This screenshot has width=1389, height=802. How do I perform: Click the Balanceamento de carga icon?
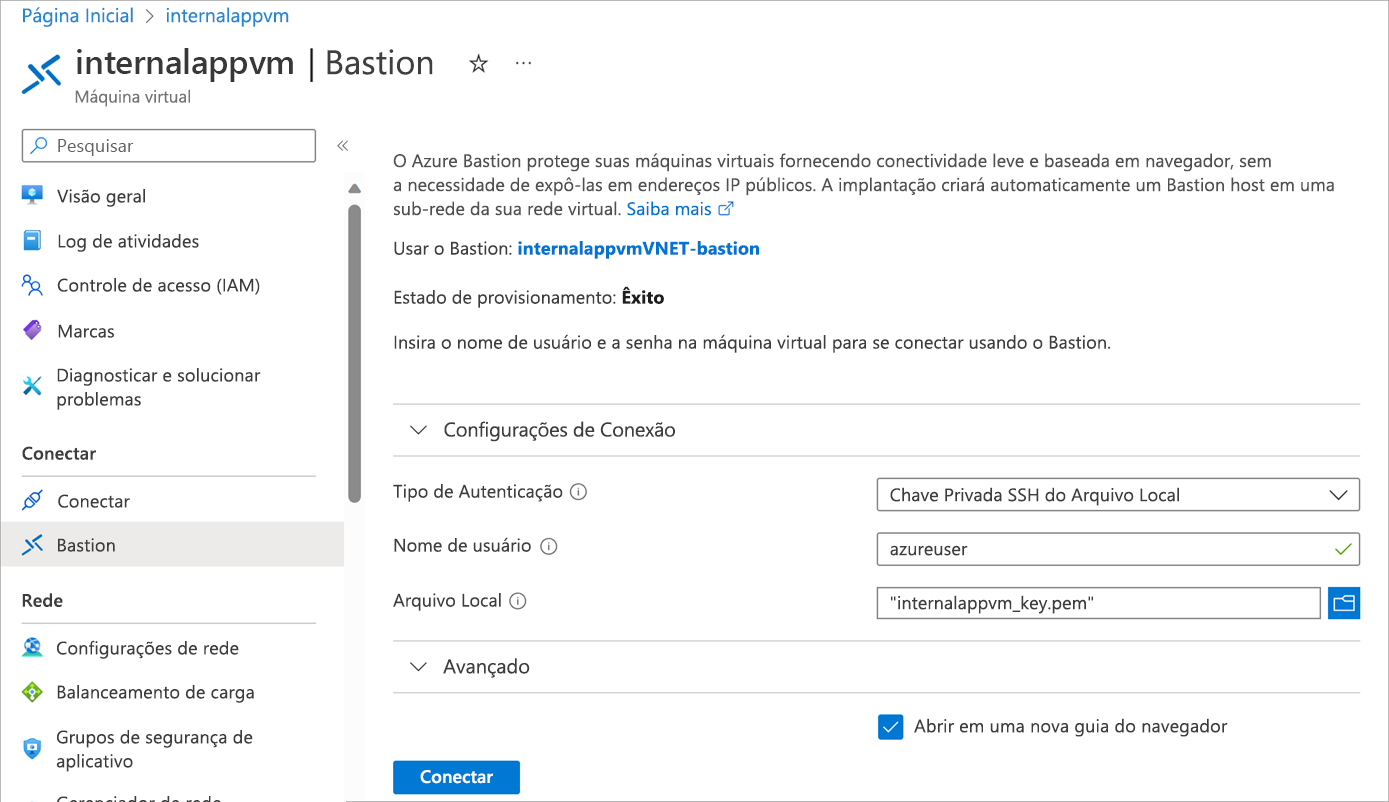pos(33,692)
